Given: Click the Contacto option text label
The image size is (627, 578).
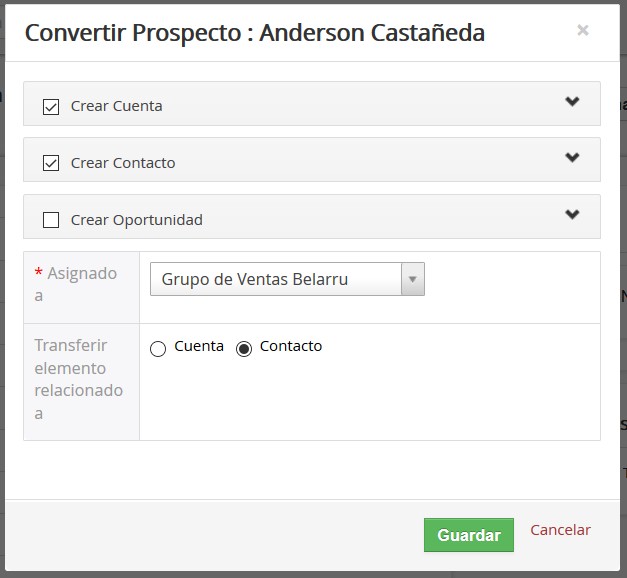Looking at the screenshot, I should (291, 346).
